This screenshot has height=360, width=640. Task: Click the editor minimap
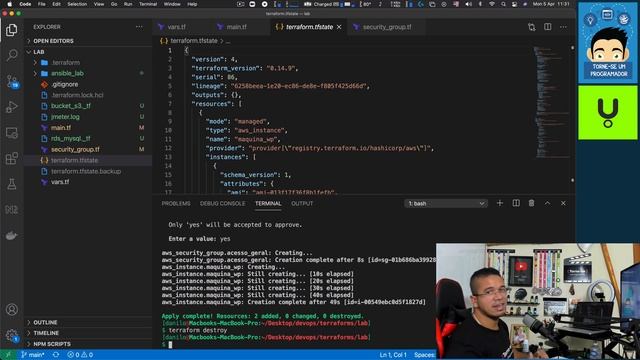pos(551,102)
